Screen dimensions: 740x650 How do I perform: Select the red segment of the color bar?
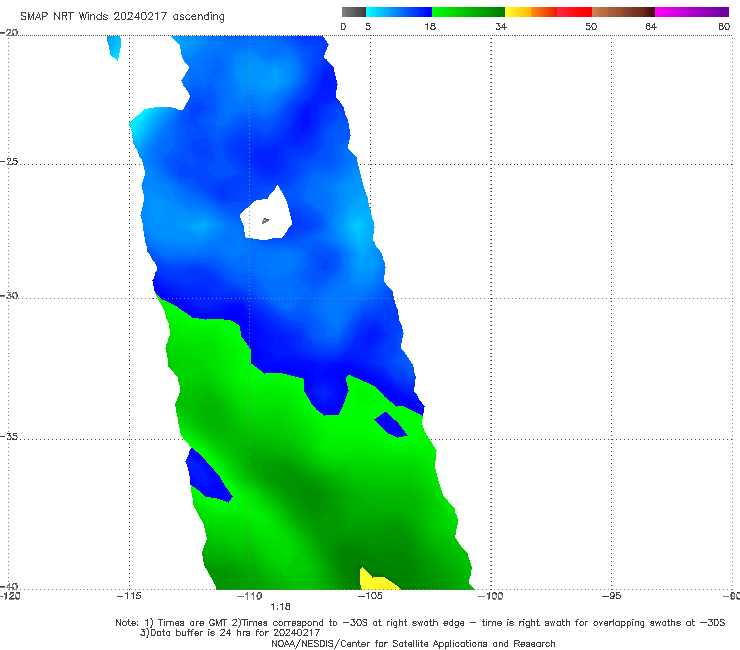574,12
